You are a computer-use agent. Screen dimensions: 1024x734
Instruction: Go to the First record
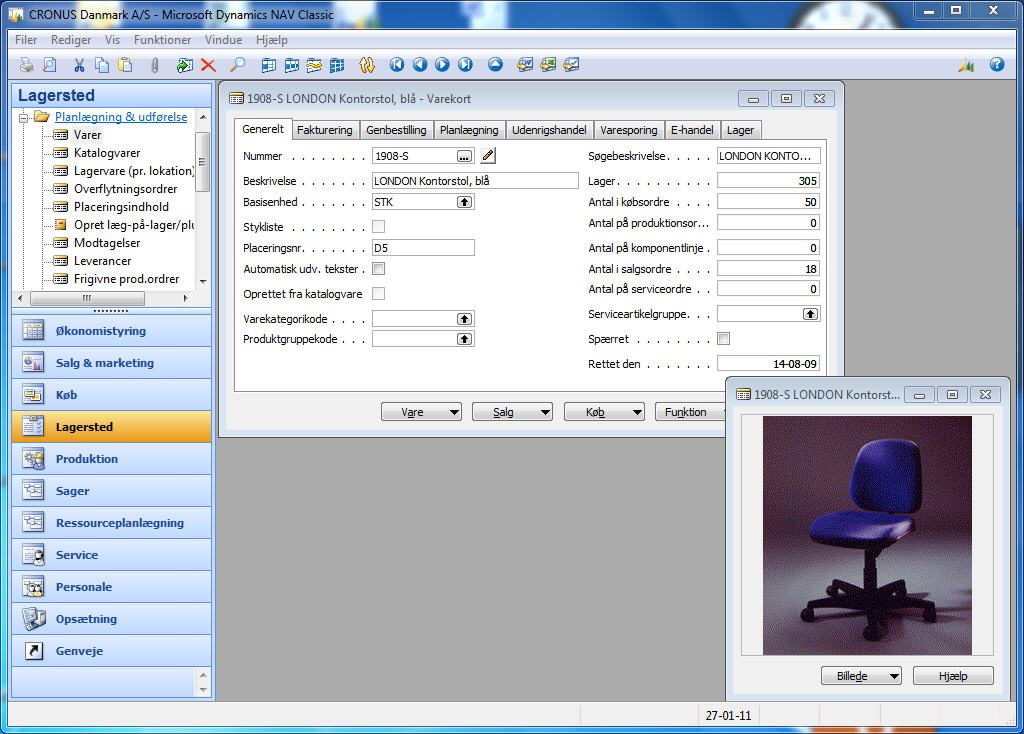[396, 65]
